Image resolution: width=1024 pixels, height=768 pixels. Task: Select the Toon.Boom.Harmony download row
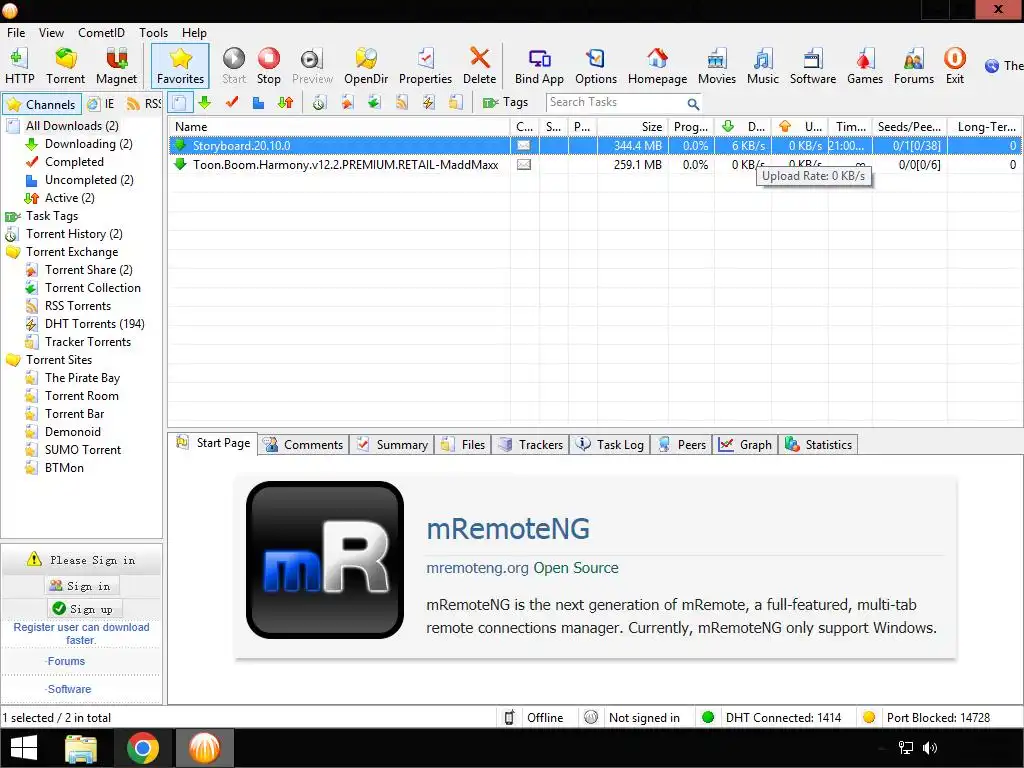[x=596, y=165]
